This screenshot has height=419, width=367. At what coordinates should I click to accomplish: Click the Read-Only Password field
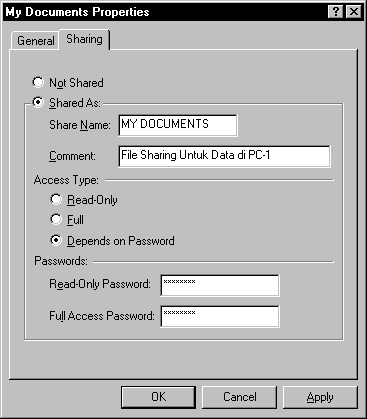[x=220, y=285]
